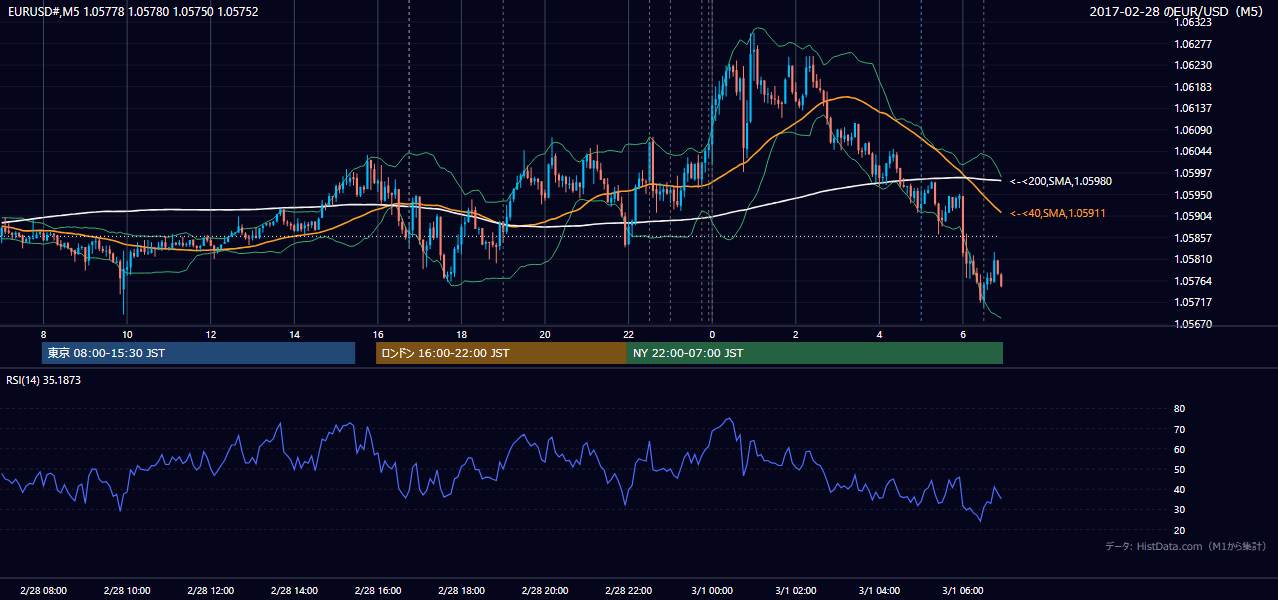This screenshot has width=1278, height=600.
Task: Open the HistData.com data source credit
Action: point(1186,546)
